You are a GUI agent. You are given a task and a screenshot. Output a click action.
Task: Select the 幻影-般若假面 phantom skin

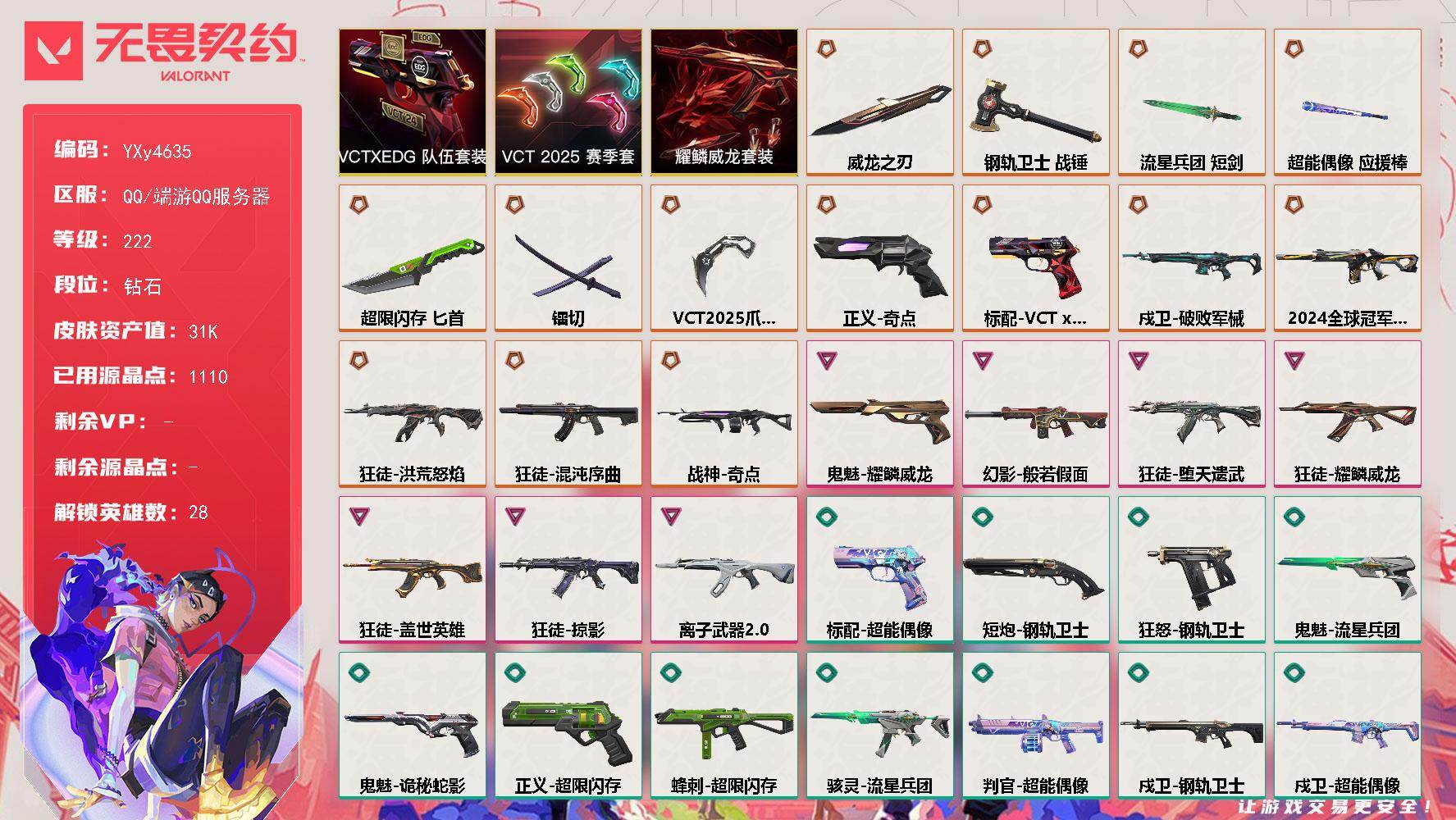tap(1035, 414)
